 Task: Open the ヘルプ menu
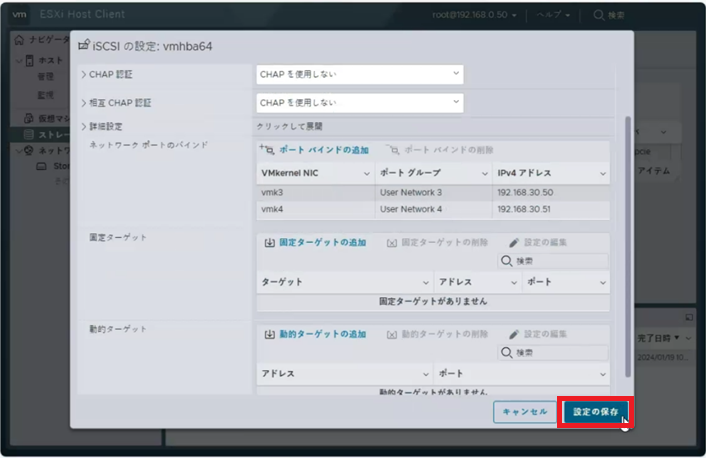(x=553, y=15)
